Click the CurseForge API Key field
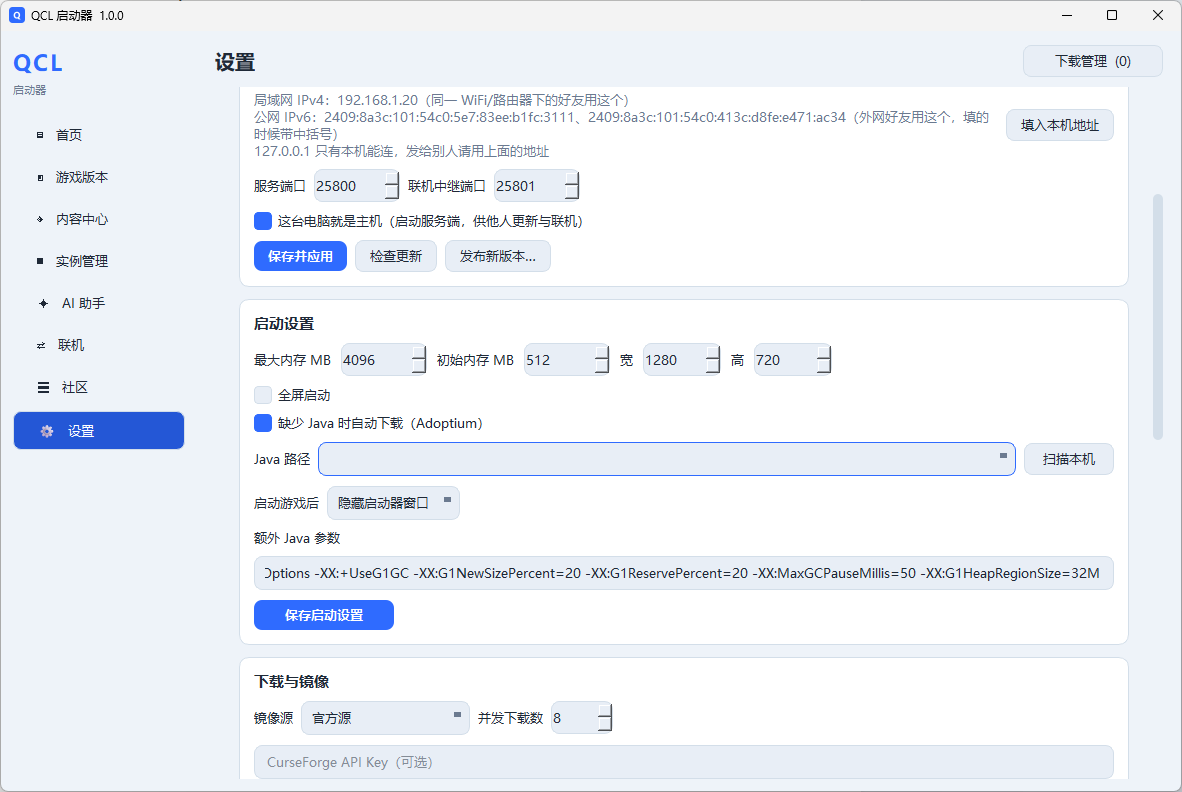 point(684,762)
